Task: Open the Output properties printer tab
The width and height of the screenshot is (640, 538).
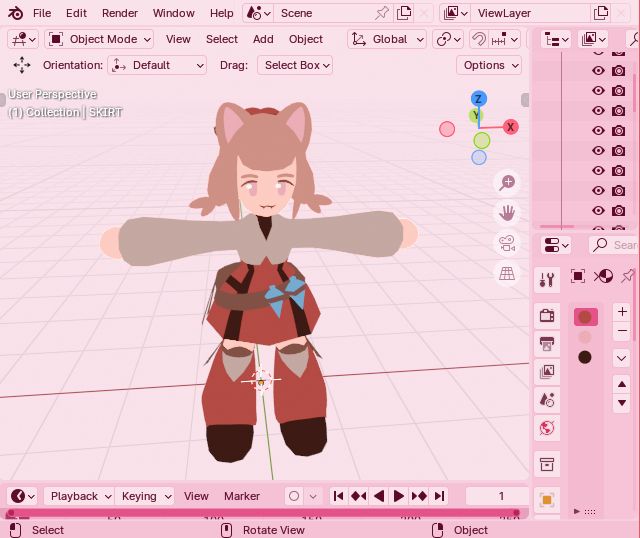Action: 547,344
